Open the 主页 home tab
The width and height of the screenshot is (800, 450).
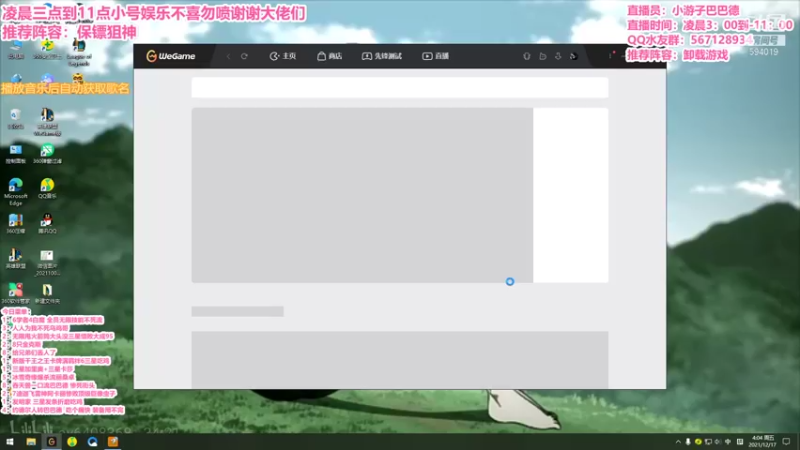pos(283,56)
